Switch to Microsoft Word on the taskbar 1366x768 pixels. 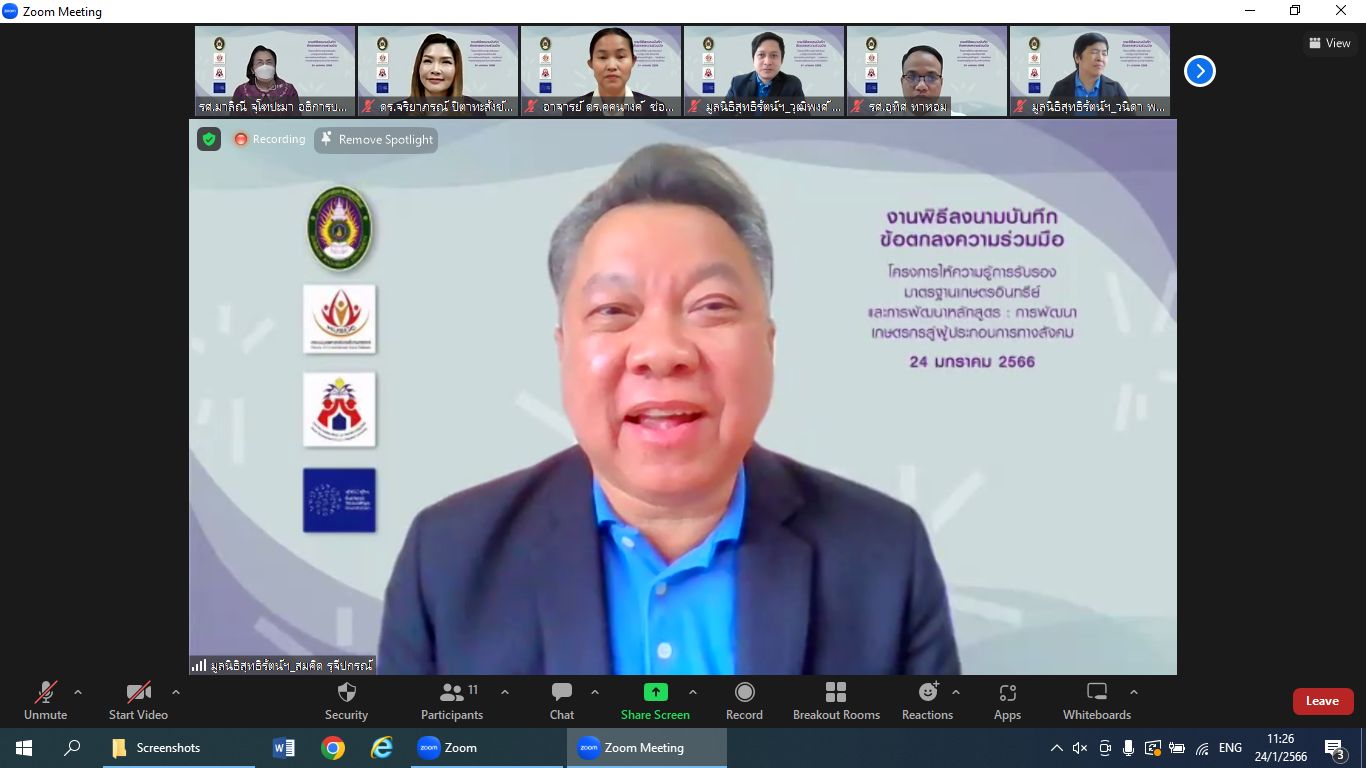click(x=284, y=748)
